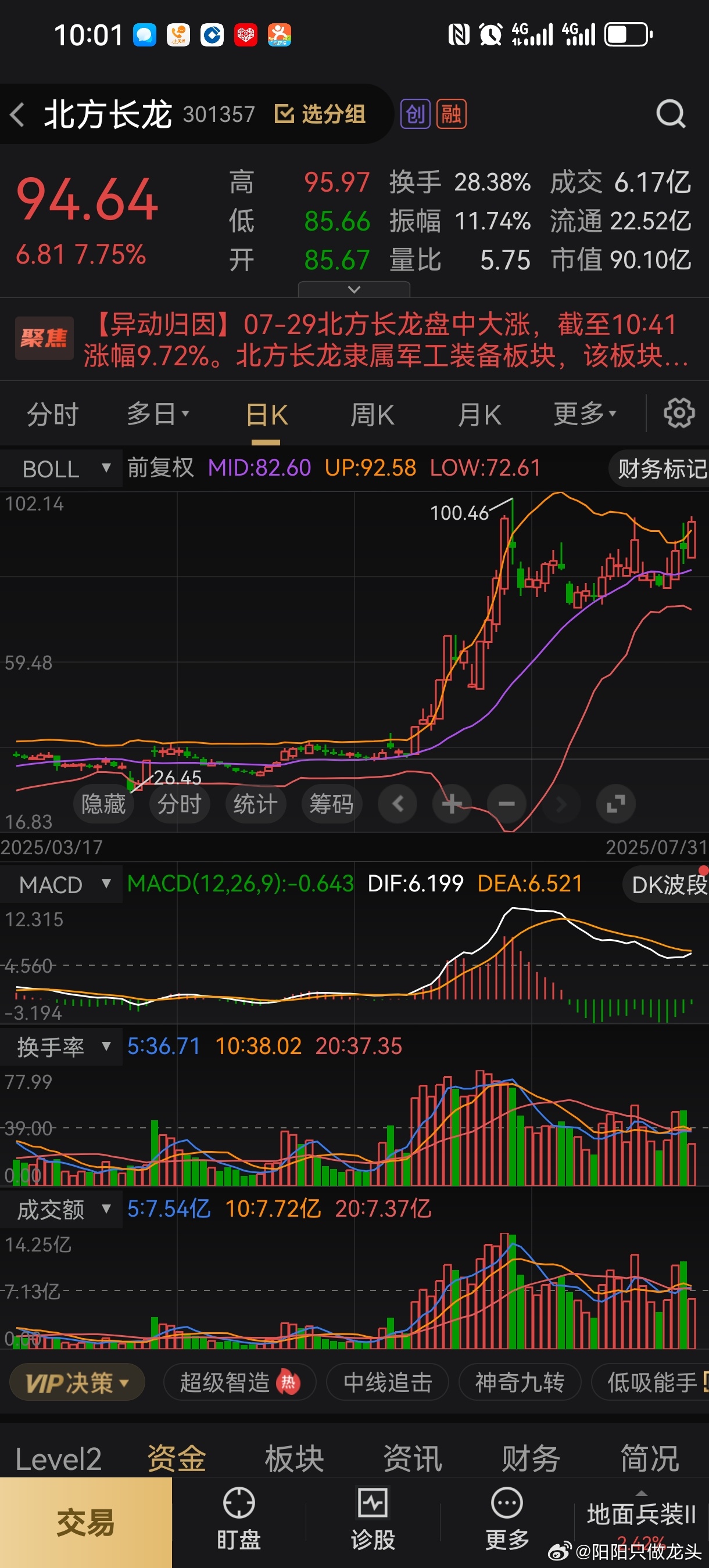Tap the 聚焦 news badge
Image resolution: width=709 pixels, height=1568 pixels.
44,338
